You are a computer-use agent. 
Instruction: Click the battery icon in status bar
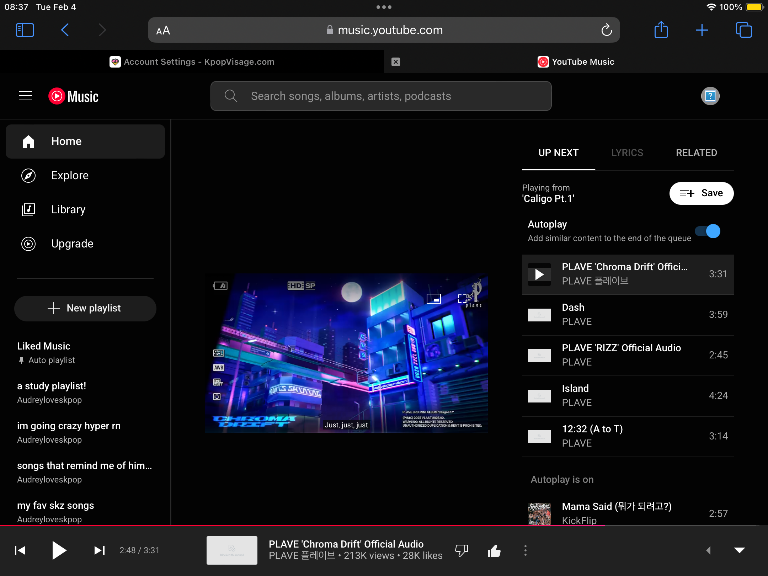[755, 7]
